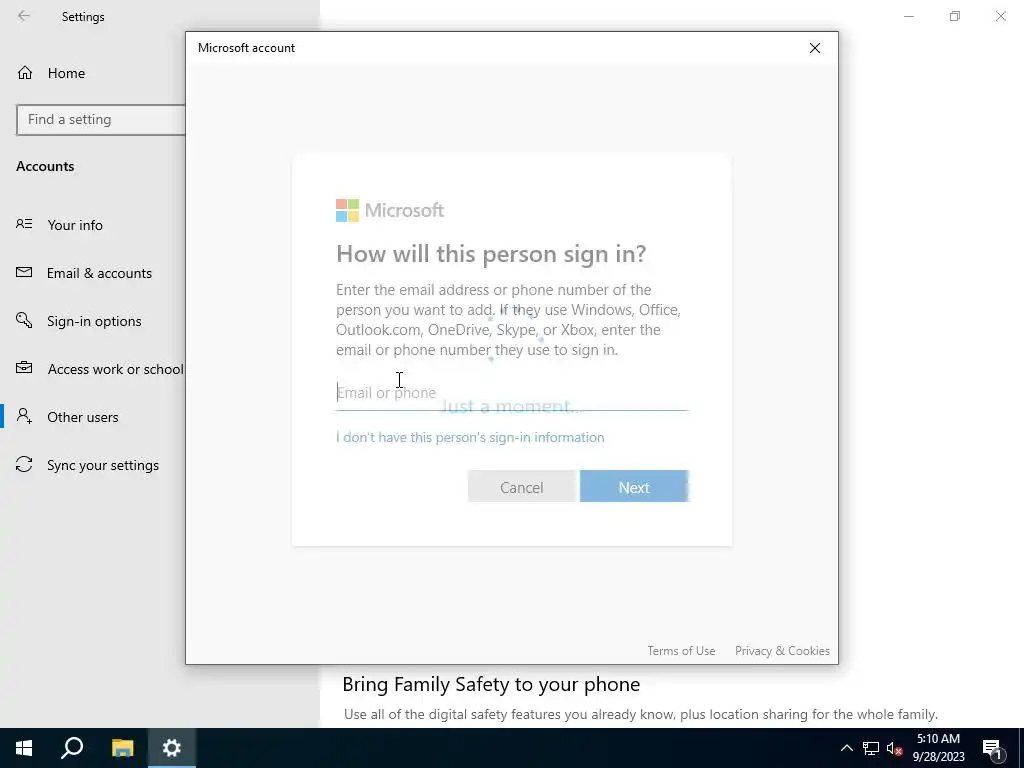Click the Cancel button

click(522, 487)
